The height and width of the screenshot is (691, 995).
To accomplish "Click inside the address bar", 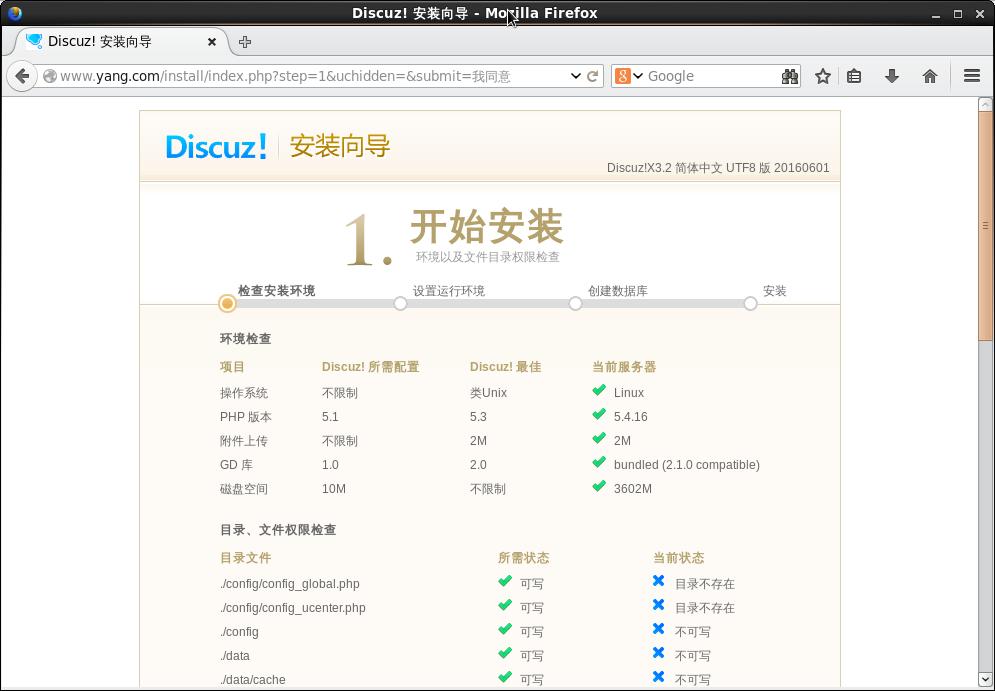I will (x=300, y=75).
